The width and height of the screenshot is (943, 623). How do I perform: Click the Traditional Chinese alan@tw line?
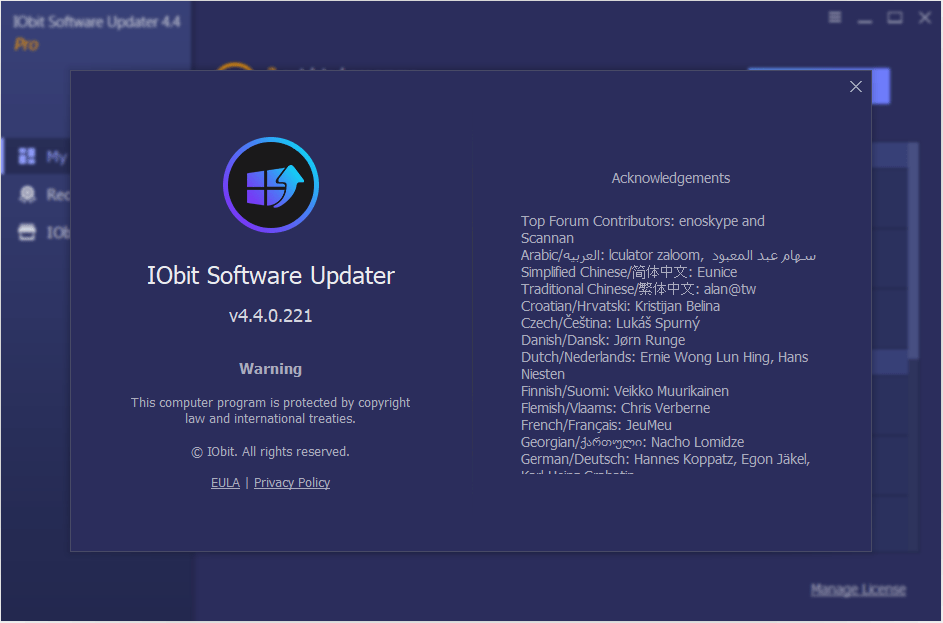pos(638,289)
